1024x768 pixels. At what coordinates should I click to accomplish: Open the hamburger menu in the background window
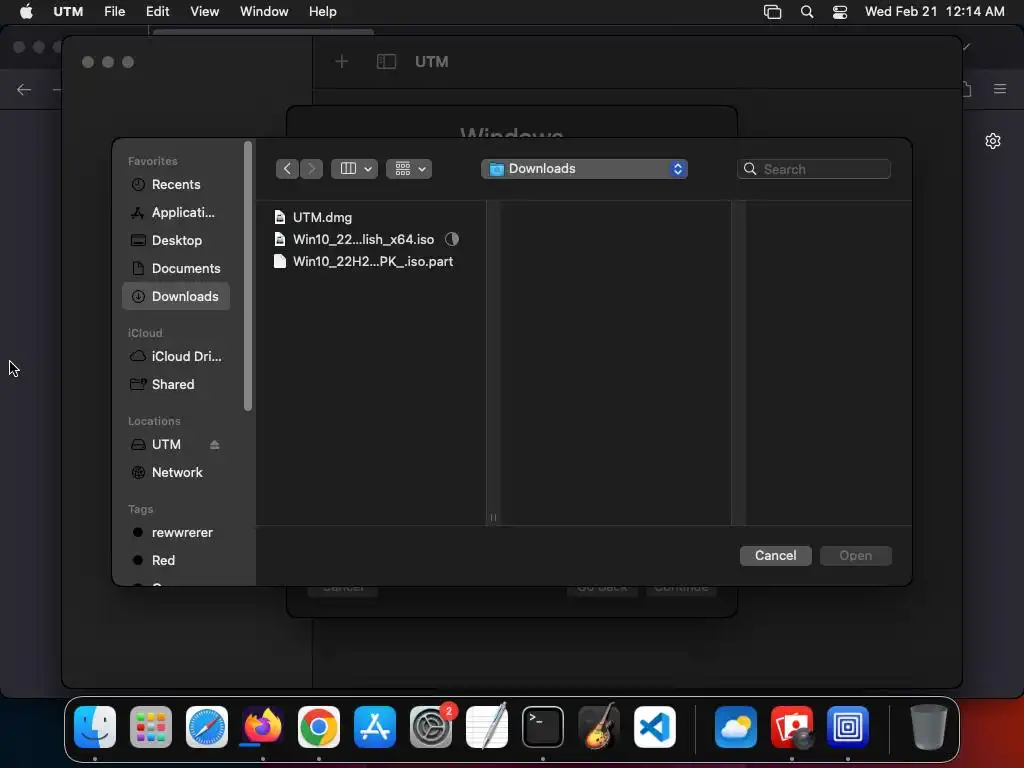pos(1000,89)
